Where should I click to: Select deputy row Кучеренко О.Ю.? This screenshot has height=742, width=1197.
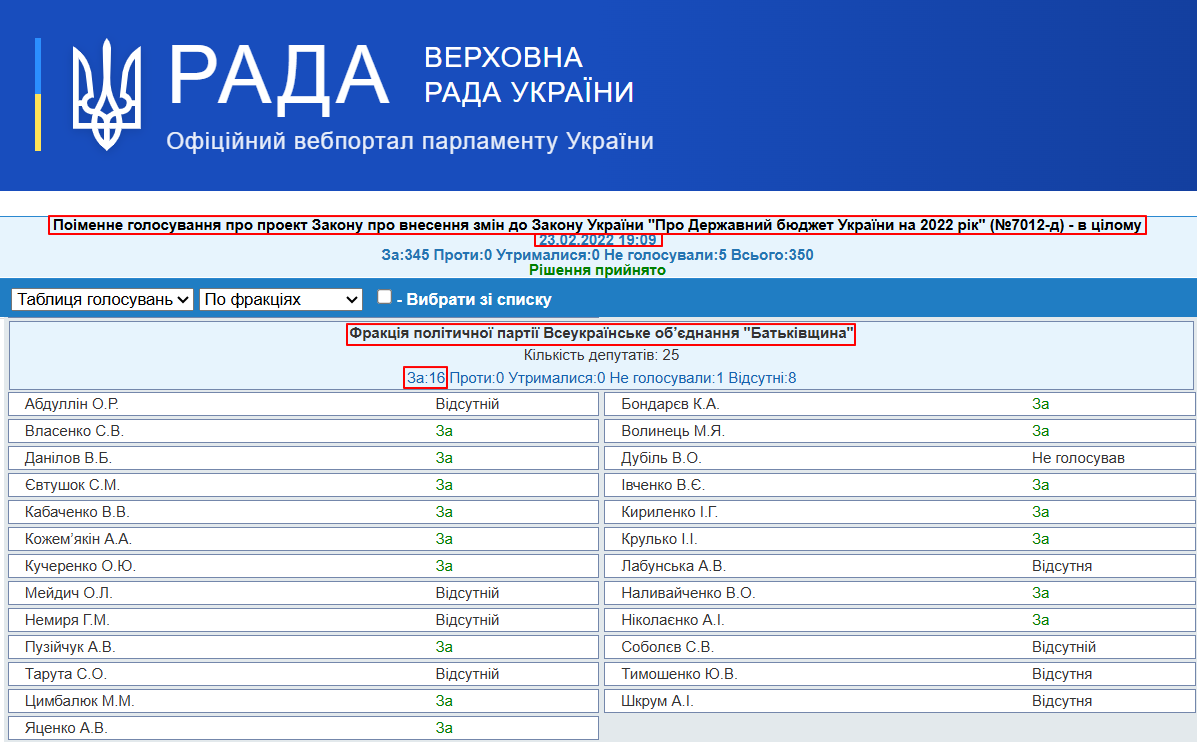click(x=303, y=566)
